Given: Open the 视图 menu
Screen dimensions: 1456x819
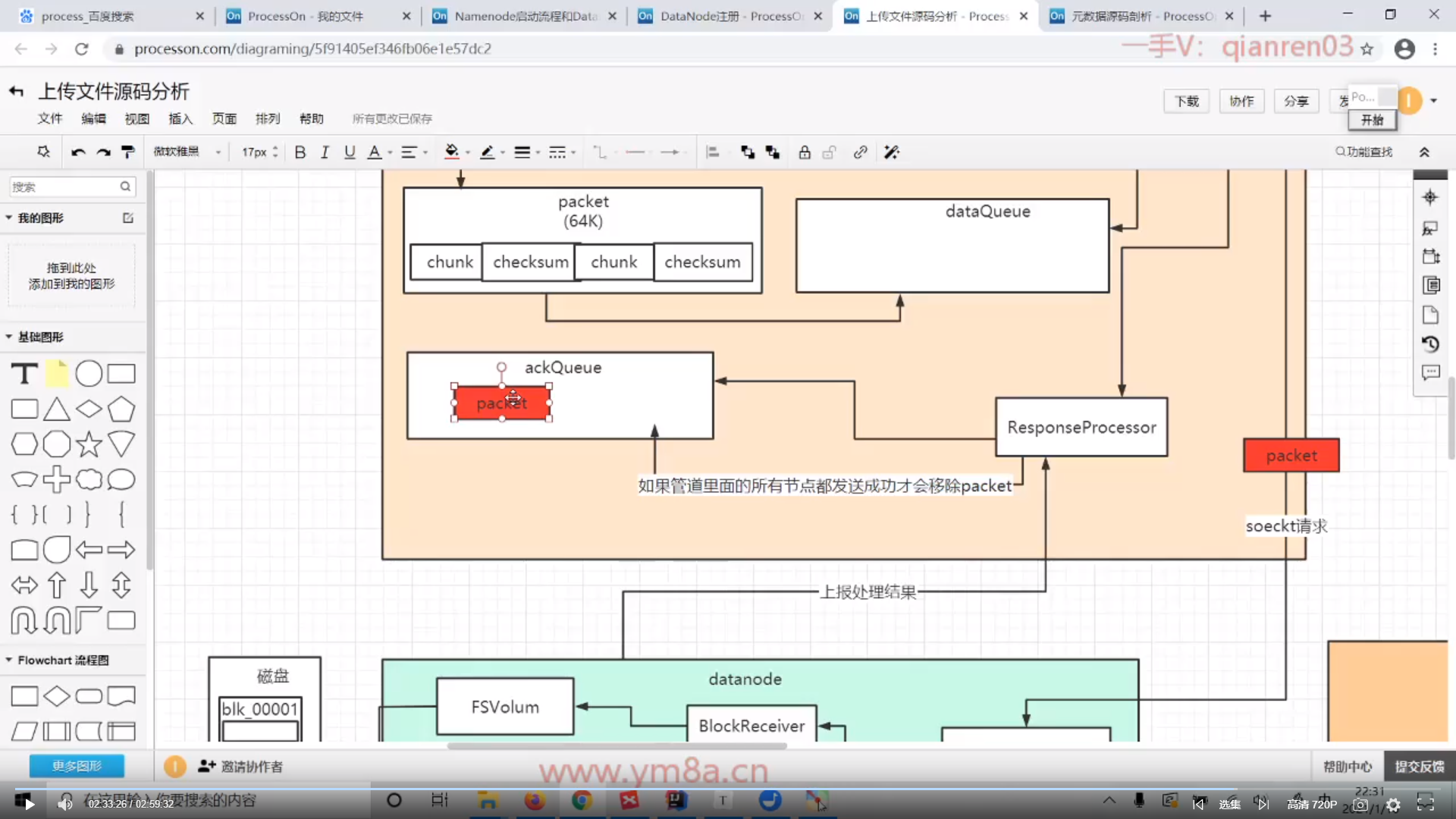Looking at the screenshot, I should [x=137, y=118].
